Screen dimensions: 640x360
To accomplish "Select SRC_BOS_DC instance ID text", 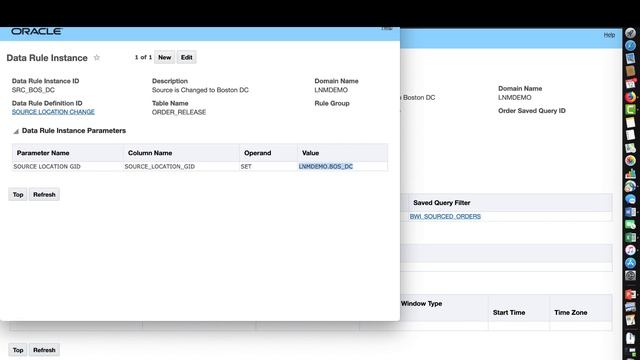I will pyautogui.click(x=33, y=90).
